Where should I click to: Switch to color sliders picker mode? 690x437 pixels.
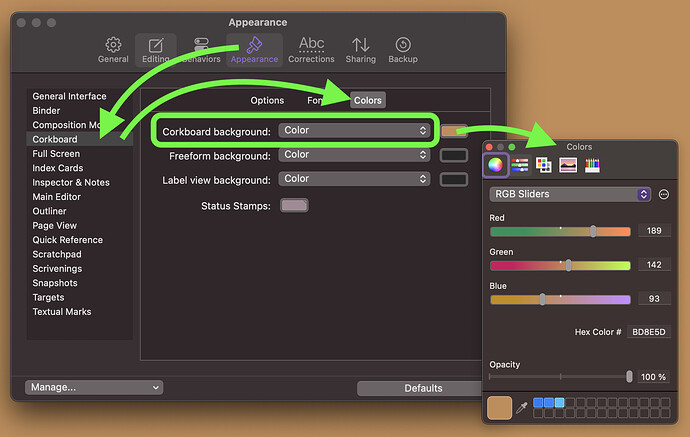coord(520,165)
